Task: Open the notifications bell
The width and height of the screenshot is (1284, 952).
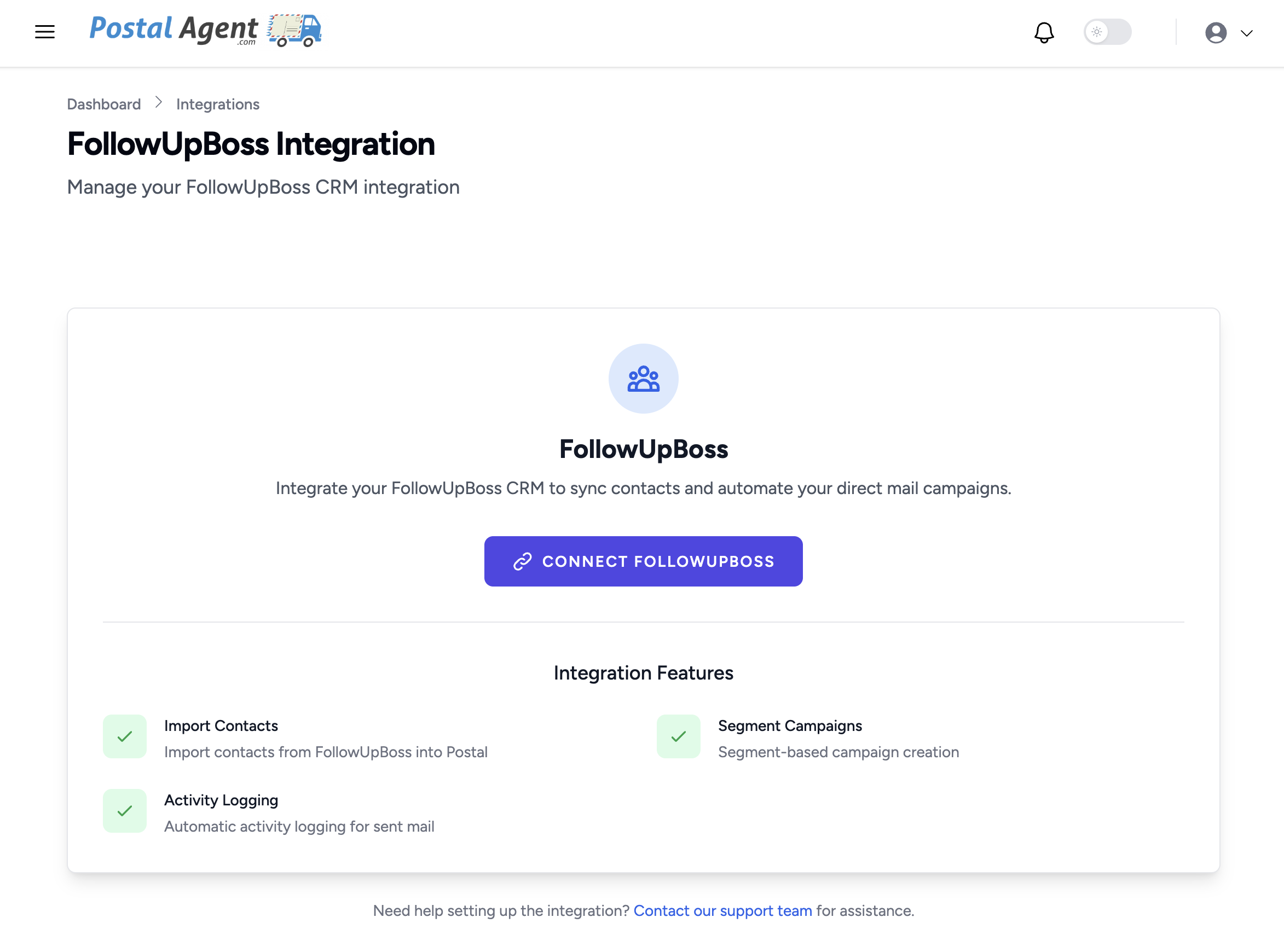Action: tap(1044, 32)
